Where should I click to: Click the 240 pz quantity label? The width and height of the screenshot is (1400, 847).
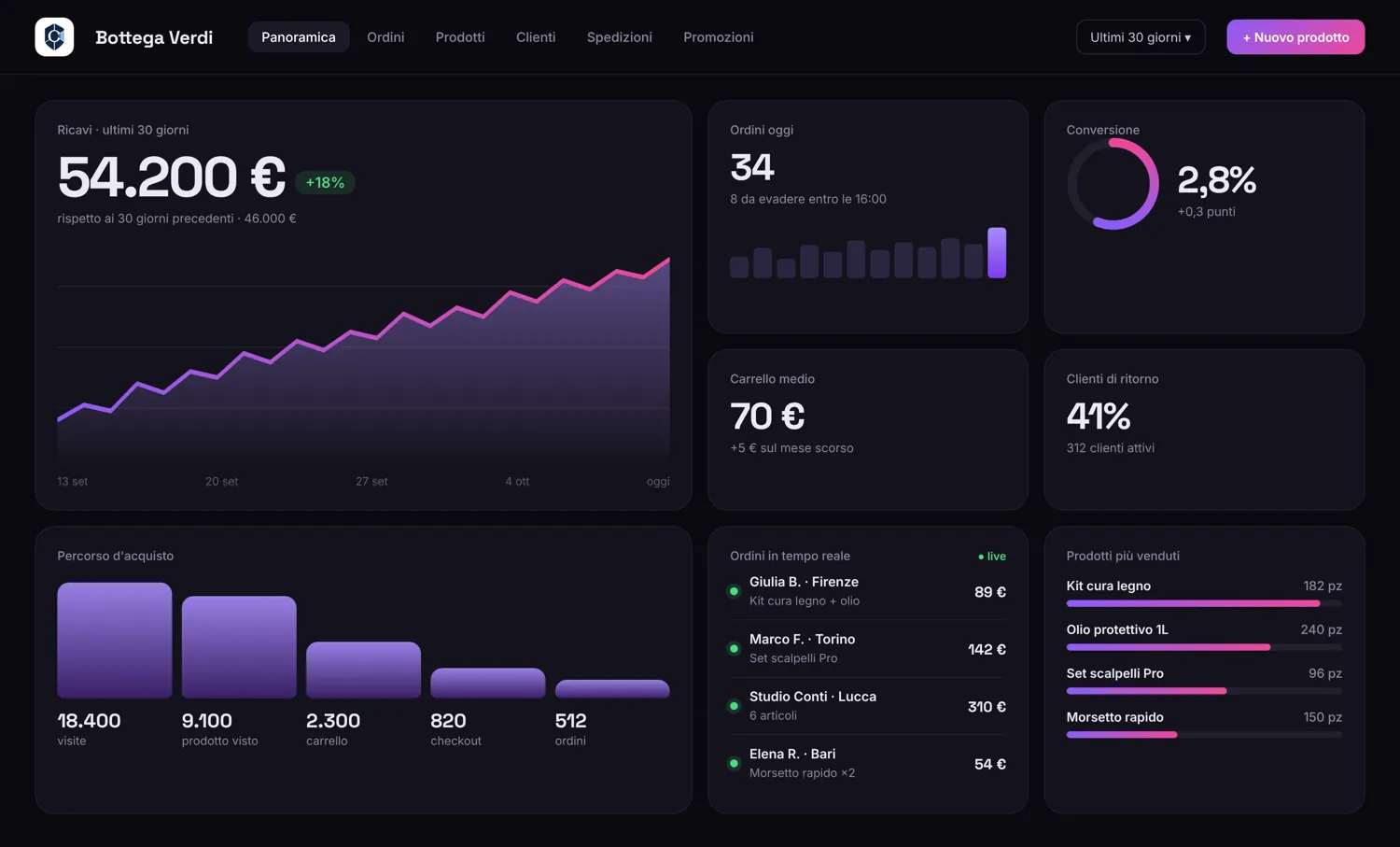1322,629
